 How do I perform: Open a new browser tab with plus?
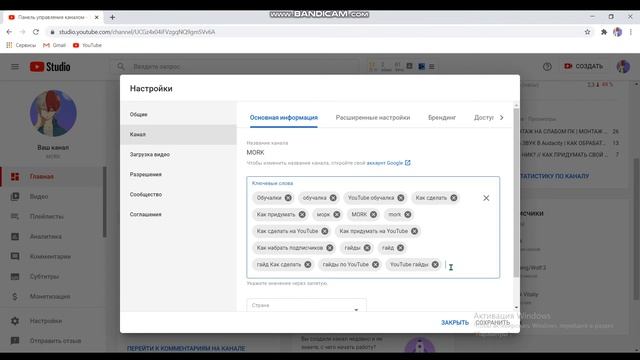pyautogui.click(x=112, y=17)
